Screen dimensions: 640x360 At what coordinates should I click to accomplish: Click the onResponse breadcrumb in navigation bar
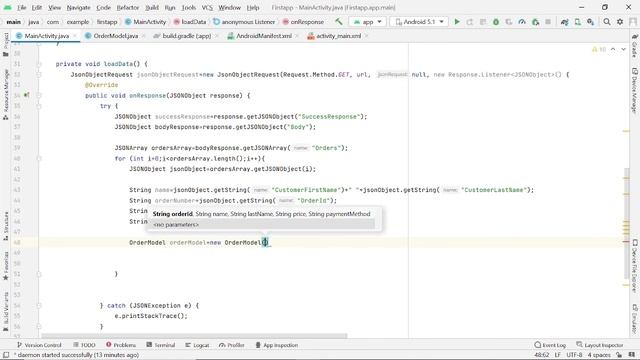click(303, 22)
